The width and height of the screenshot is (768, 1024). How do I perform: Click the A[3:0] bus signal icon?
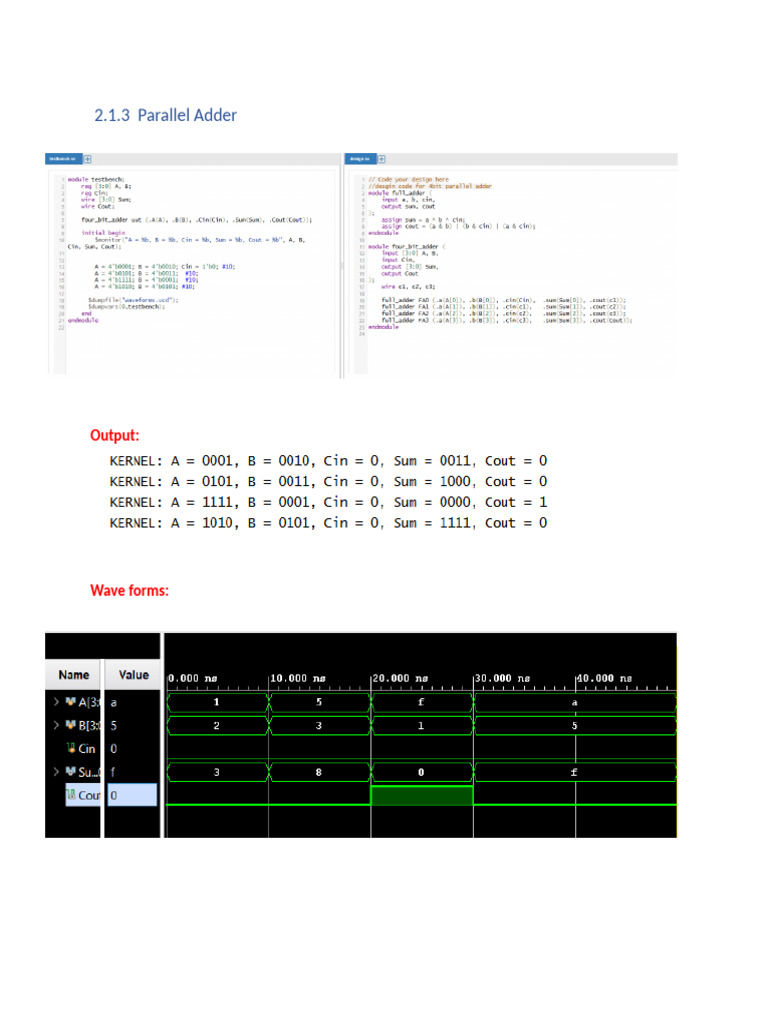point(71,702)
